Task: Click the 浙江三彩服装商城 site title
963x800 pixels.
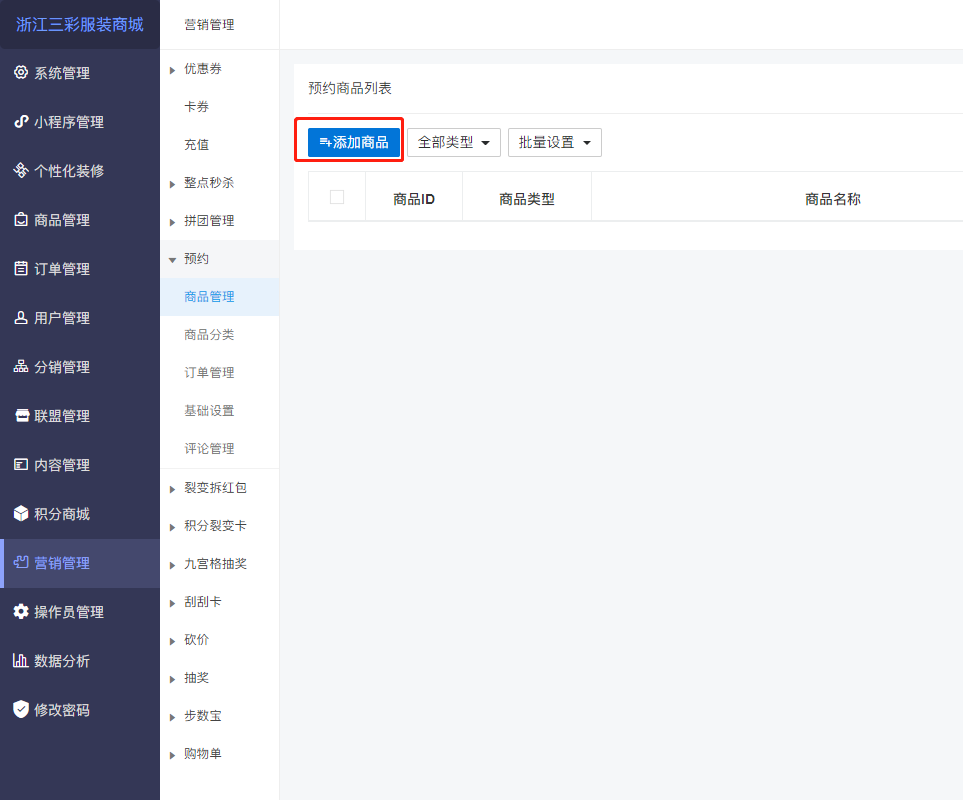Action: (80, 25)
